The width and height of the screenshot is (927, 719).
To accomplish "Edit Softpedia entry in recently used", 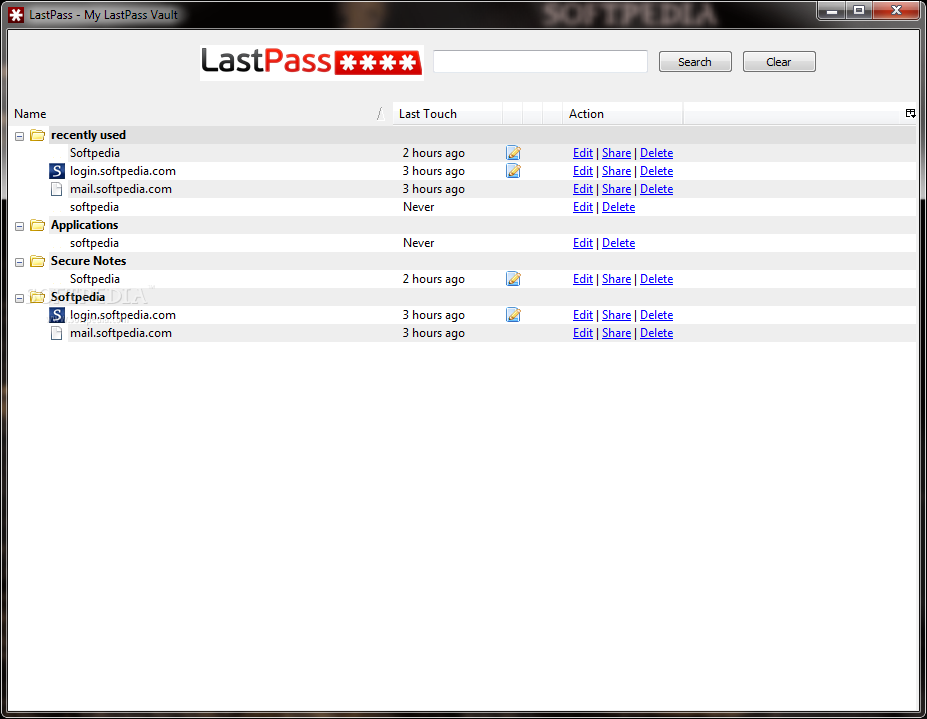I will click(x=582, y=153).
